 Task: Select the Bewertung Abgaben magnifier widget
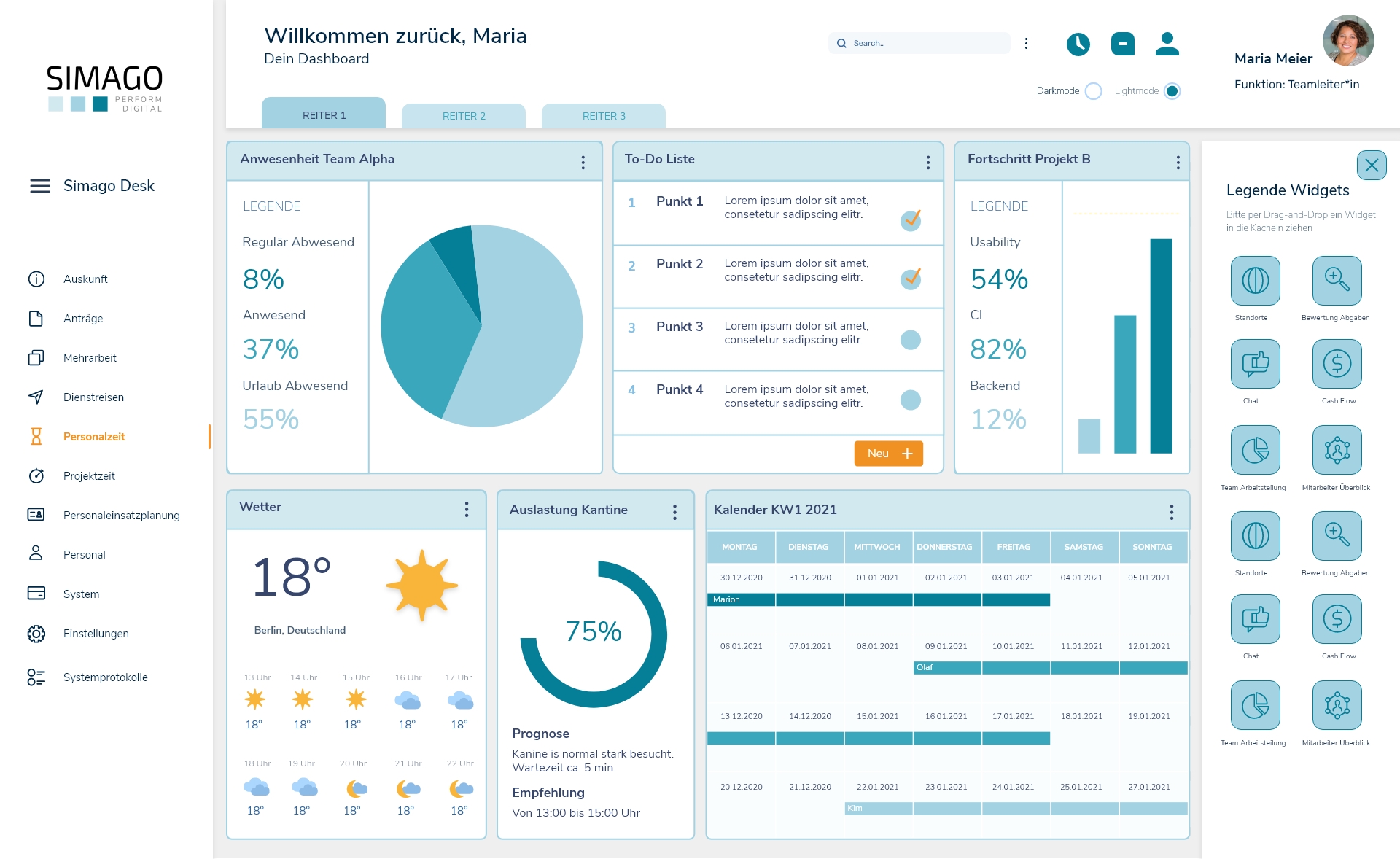tap(1337, 281)
